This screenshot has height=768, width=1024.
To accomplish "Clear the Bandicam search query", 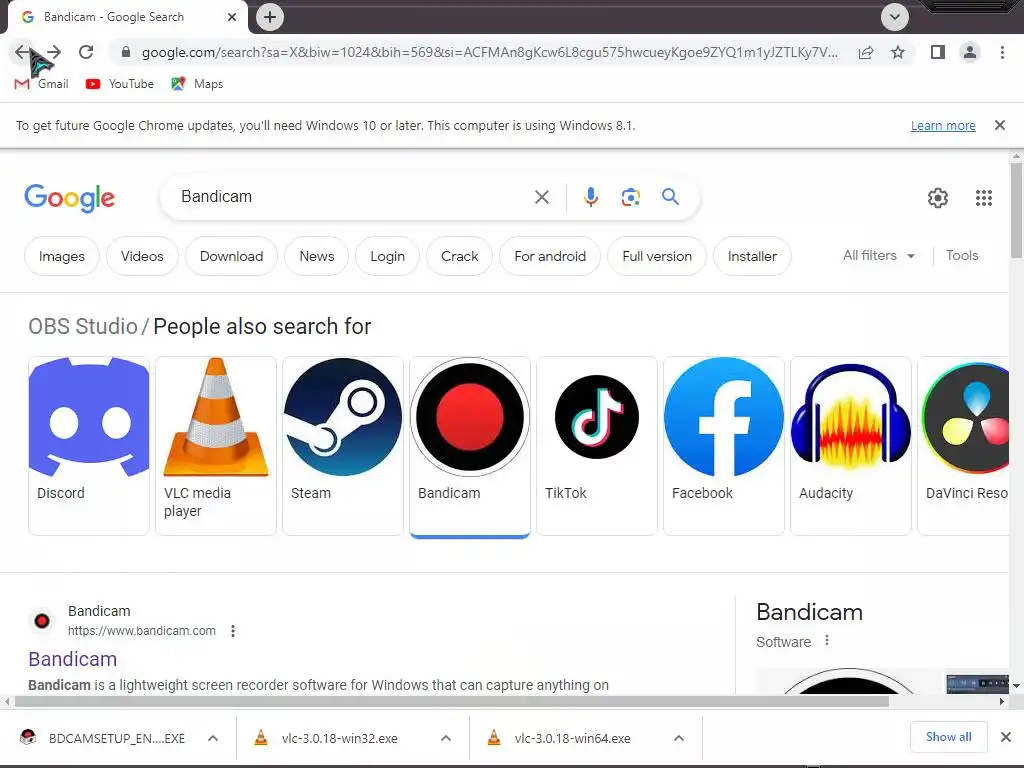I will (541, 197).
